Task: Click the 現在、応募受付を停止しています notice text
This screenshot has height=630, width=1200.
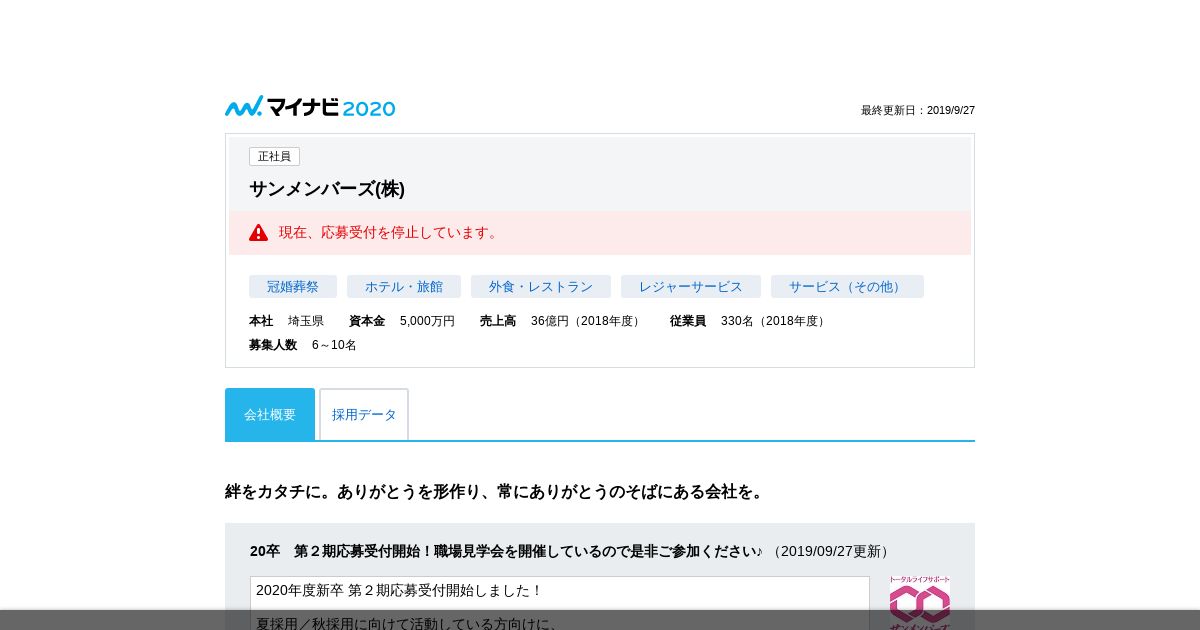Action: [390, 233]
